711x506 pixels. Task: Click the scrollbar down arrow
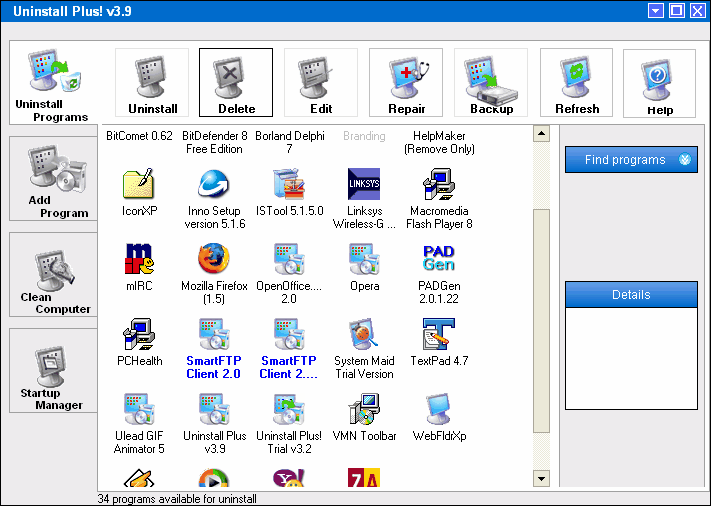click(x=541, y=478)
